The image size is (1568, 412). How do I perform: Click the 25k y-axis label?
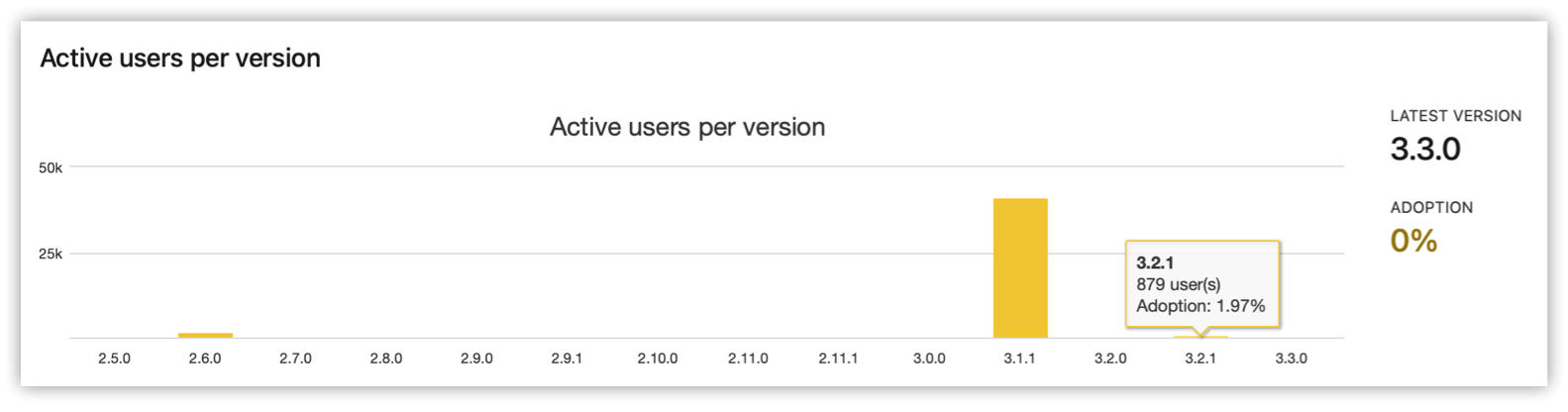pyautogui.click(x=51, y=254)
